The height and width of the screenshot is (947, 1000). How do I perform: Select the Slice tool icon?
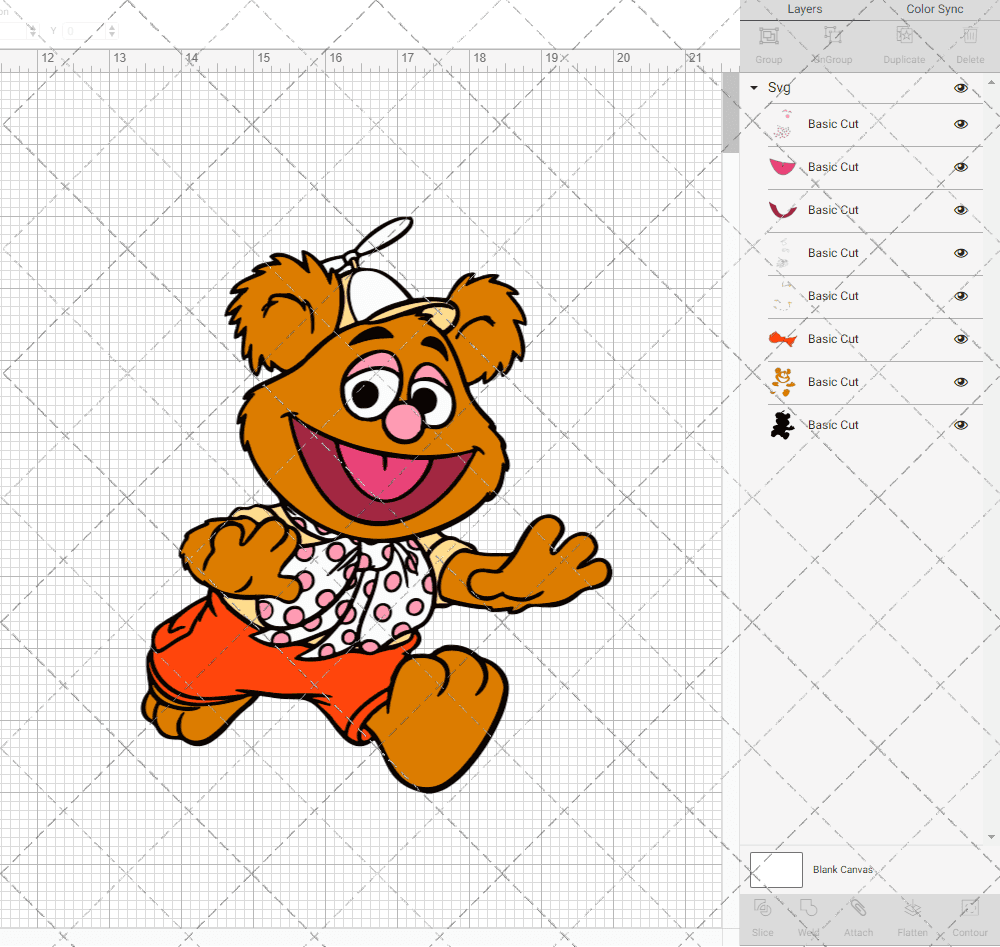[762, 908]
